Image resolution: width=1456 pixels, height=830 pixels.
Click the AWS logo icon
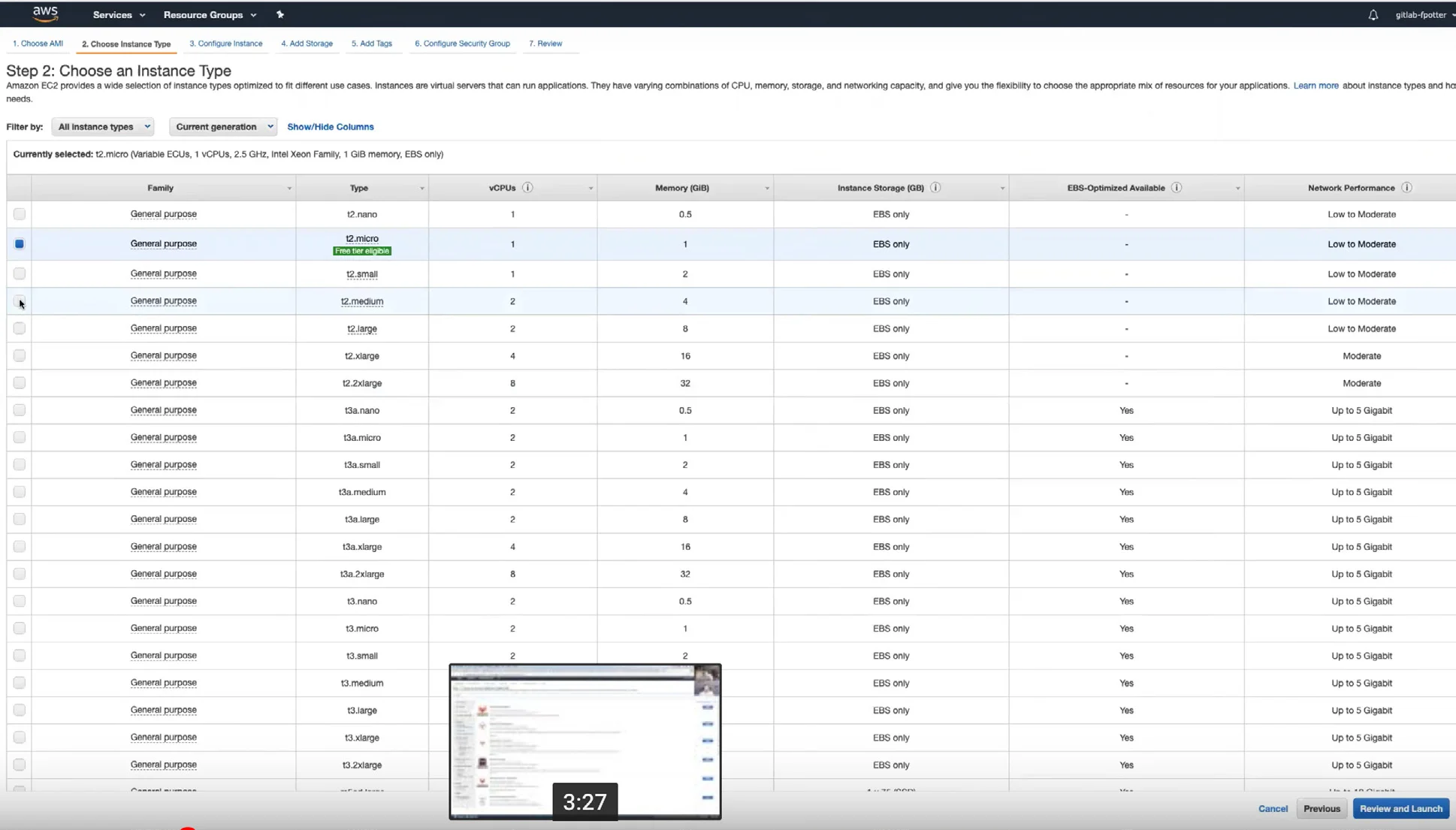point(45,14)
